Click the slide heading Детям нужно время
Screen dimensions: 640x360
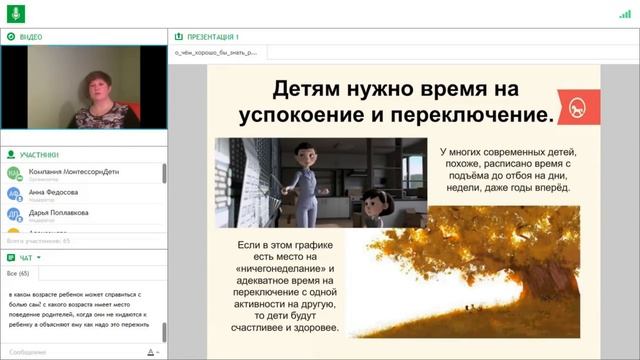(396, 101)
